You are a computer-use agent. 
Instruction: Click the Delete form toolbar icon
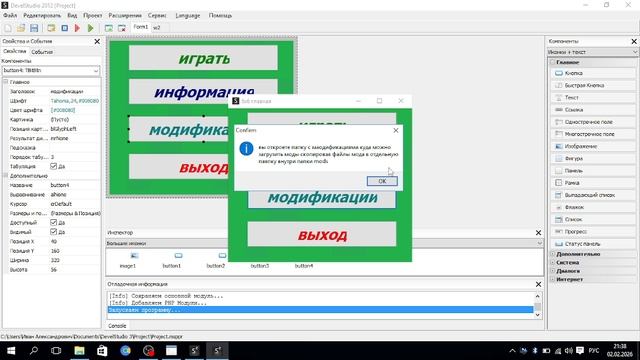(122, 28)
